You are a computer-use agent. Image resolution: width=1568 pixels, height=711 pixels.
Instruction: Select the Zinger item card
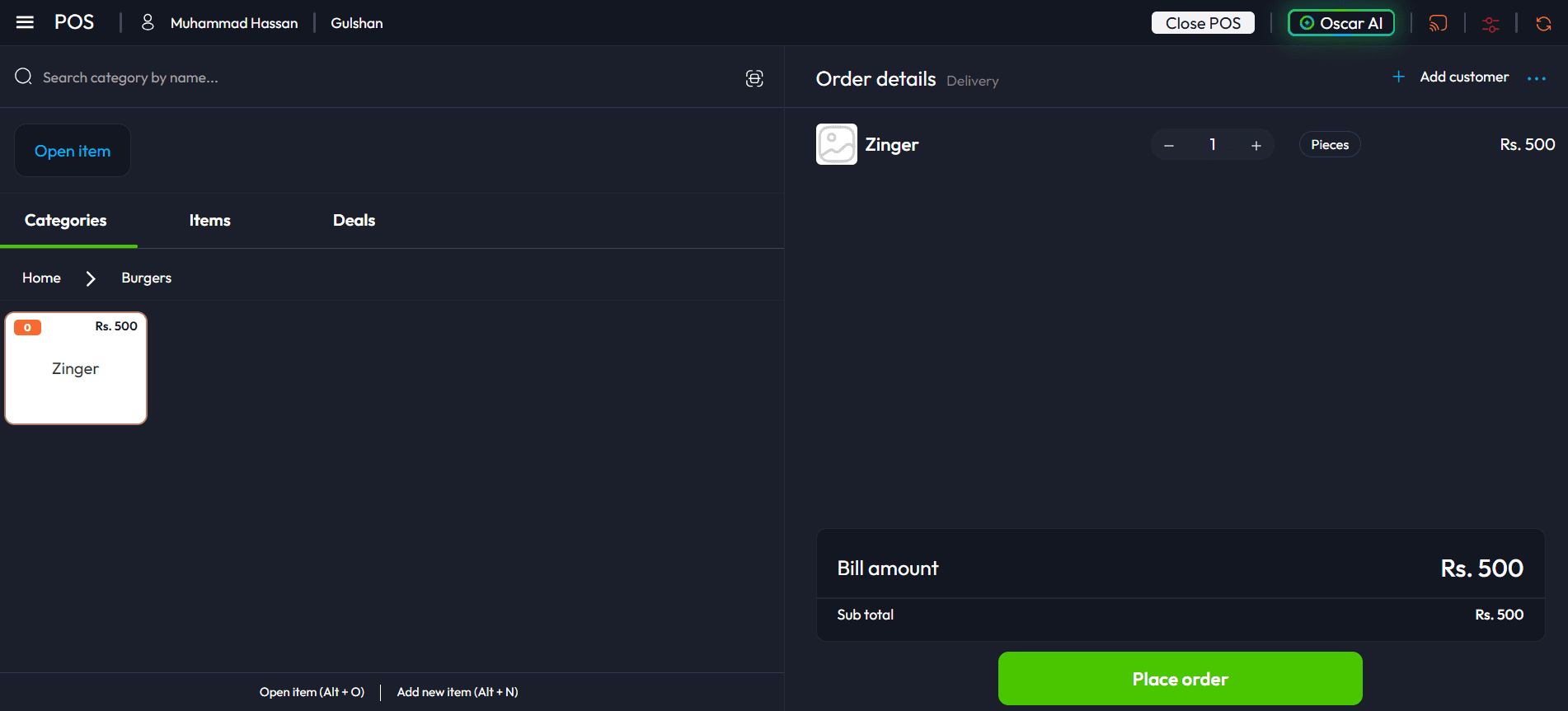tap(76, 368)
